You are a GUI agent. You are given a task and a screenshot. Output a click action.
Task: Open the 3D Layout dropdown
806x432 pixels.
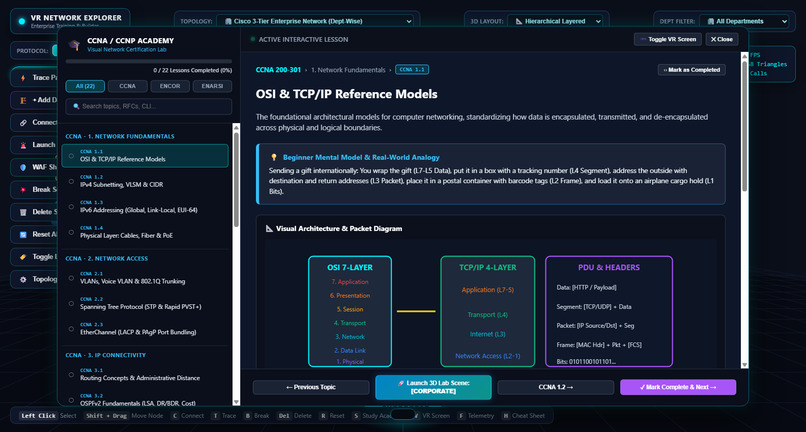[555, 22]
